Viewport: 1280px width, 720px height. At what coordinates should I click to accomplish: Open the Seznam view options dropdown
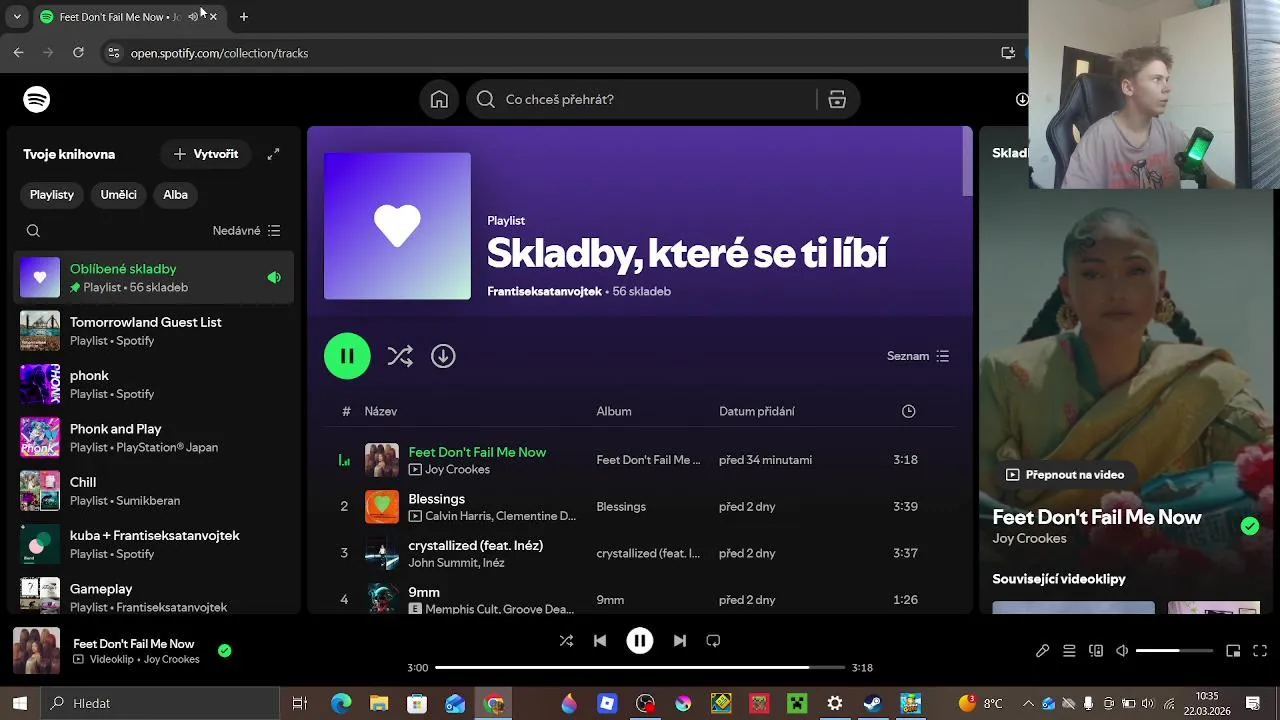click(918, 356)
